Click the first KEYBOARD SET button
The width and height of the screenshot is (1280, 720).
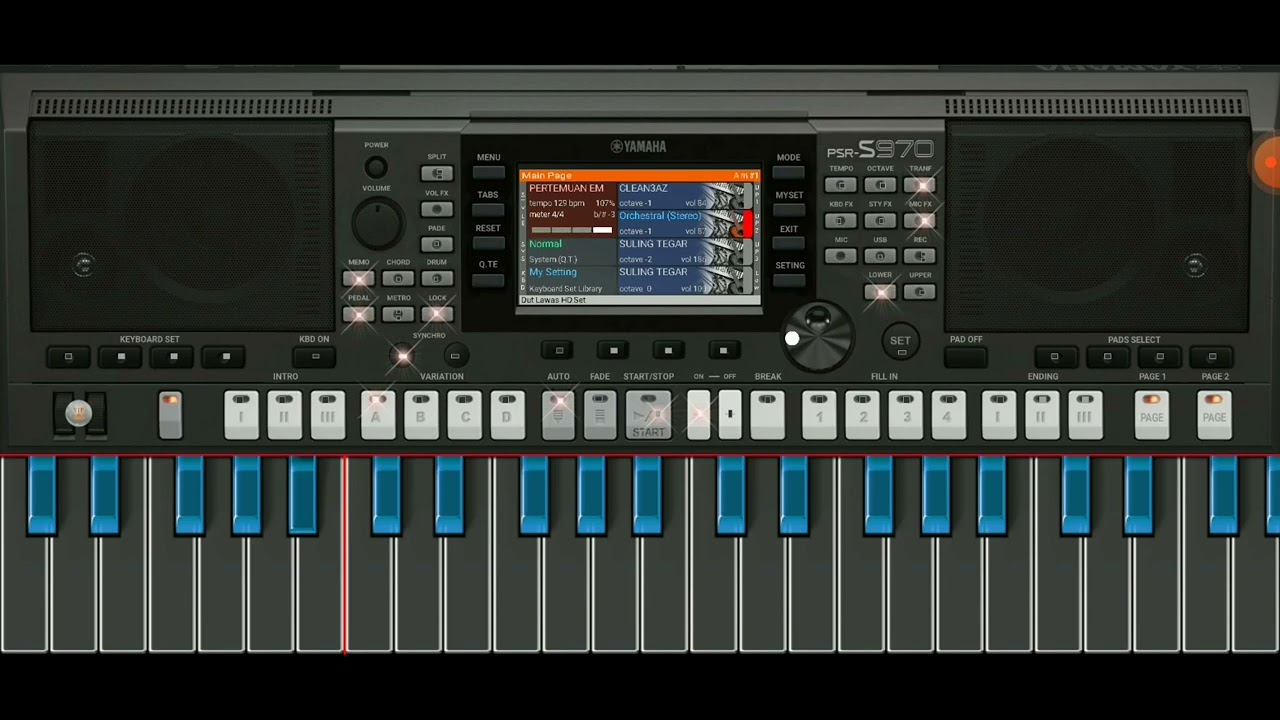pos(69,356)
